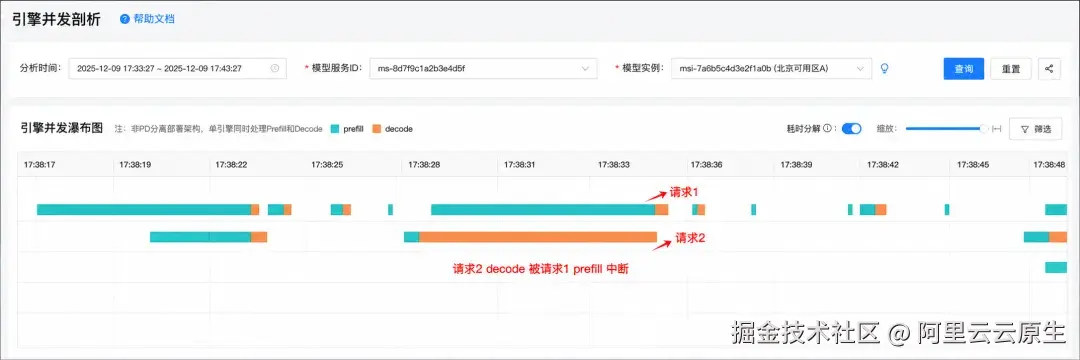Screen dimensions: 1080x360
Task: Click the 17:38:22 time axis label
Action: 231,165
